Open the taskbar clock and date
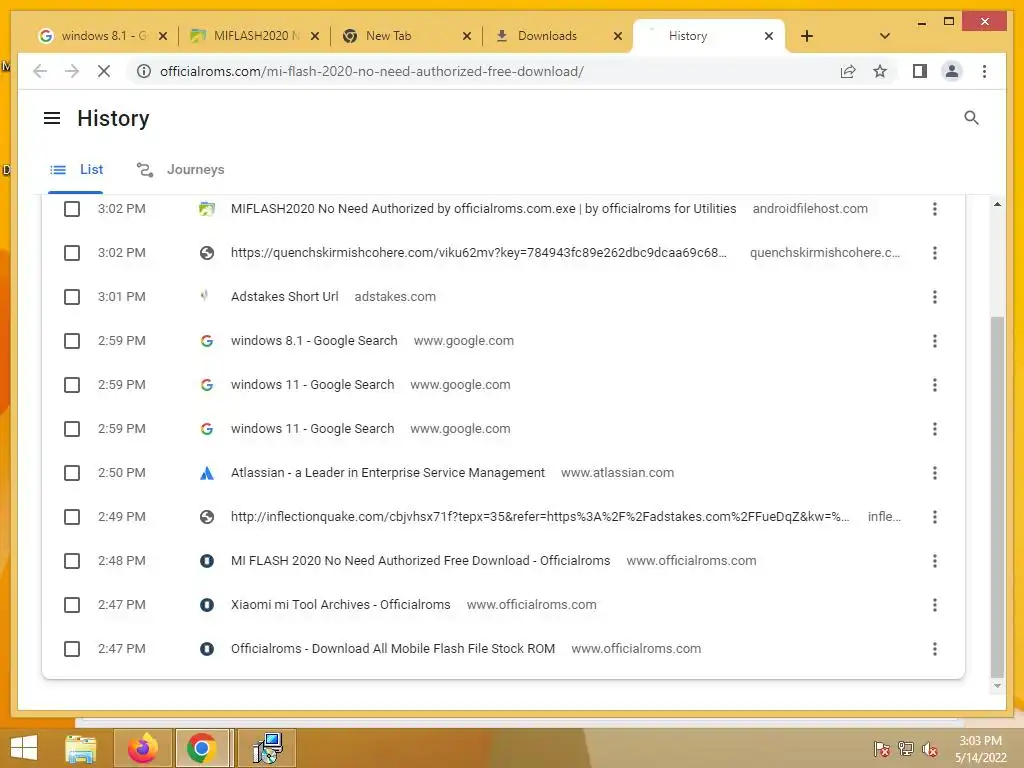 tap(980, 748)
